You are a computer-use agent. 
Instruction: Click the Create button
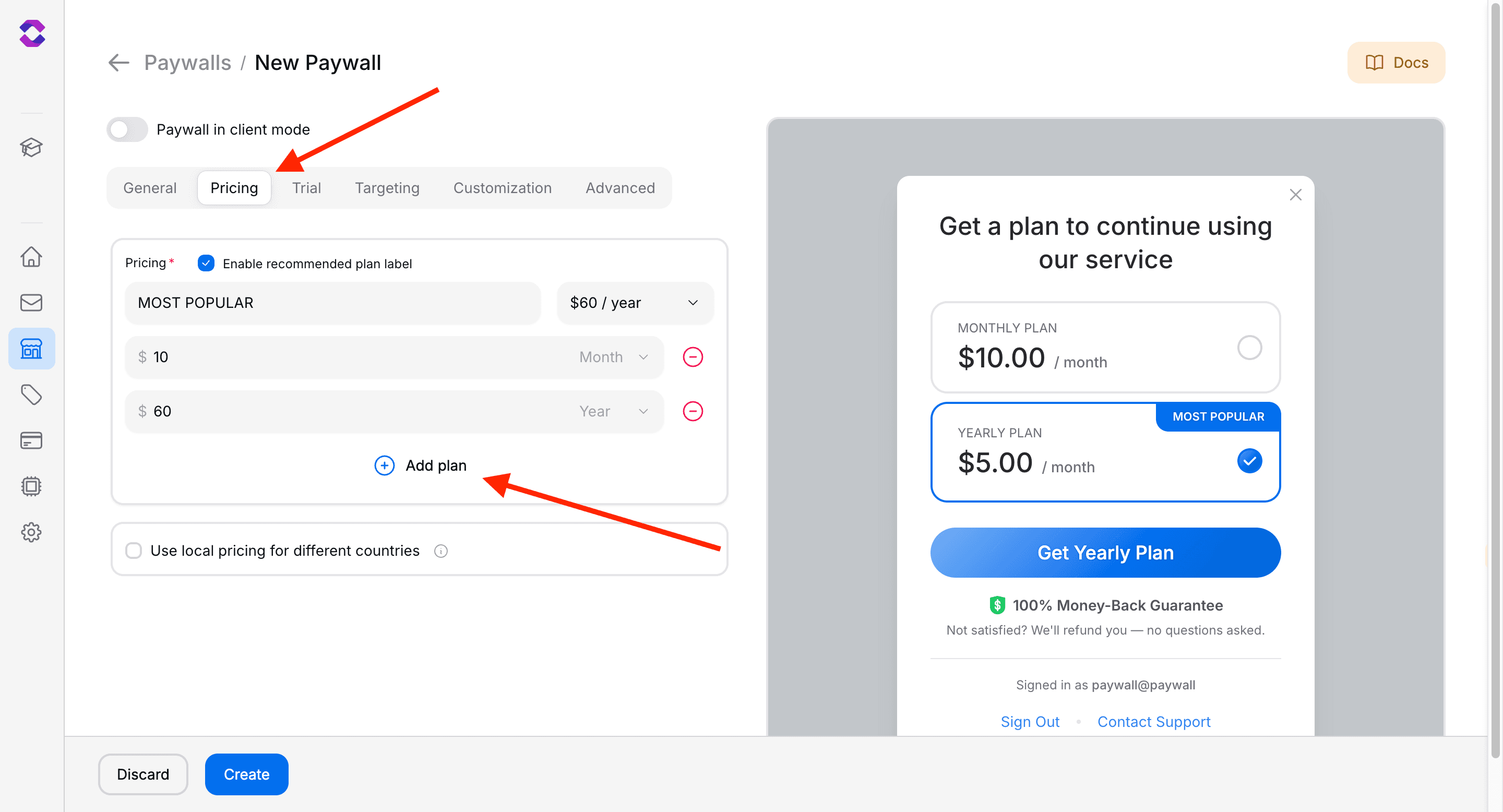click(x=246, y=774)
